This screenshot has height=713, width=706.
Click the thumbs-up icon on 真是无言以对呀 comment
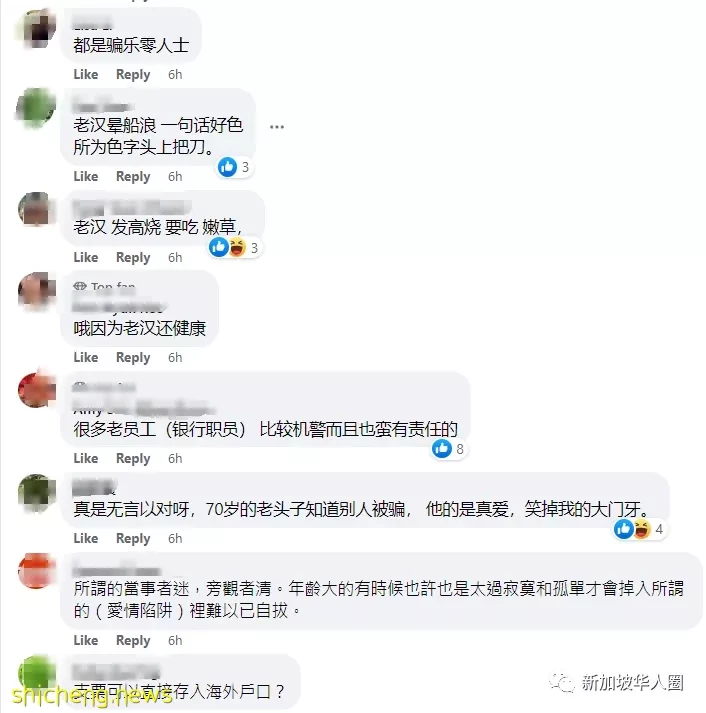[x=623, y=529]
